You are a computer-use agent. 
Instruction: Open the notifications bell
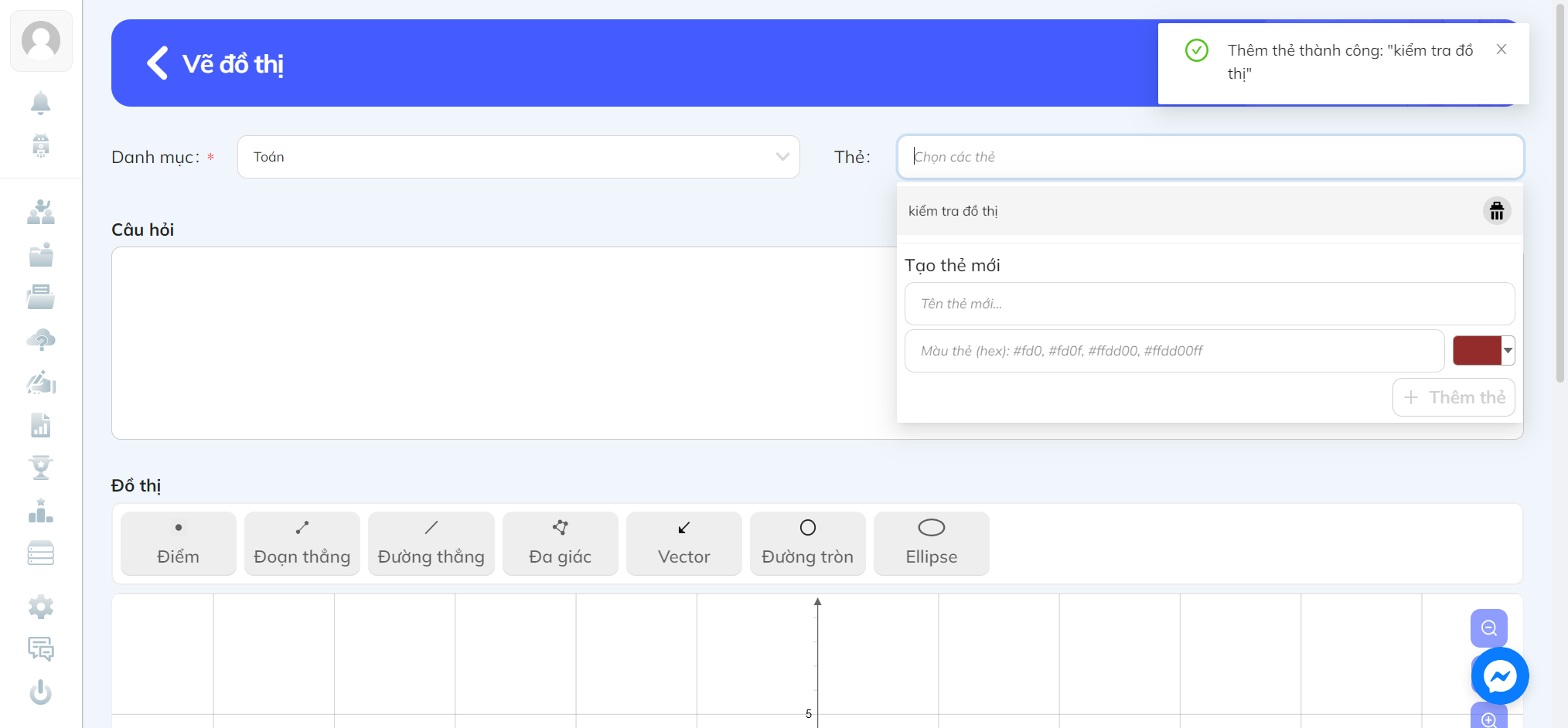[x=41, y=103]
